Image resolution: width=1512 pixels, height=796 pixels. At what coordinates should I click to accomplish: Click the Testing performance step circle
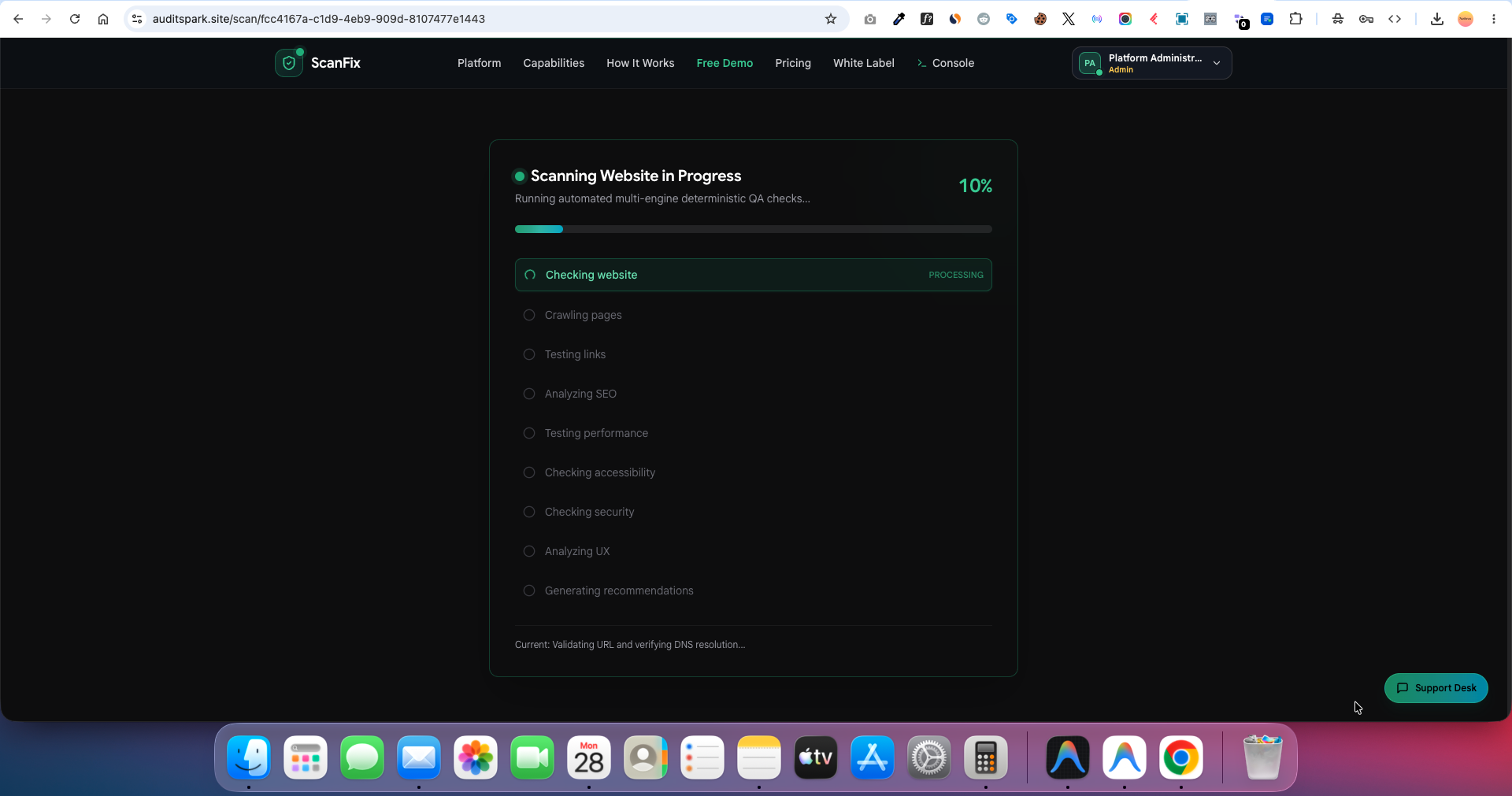coord(529,433)
